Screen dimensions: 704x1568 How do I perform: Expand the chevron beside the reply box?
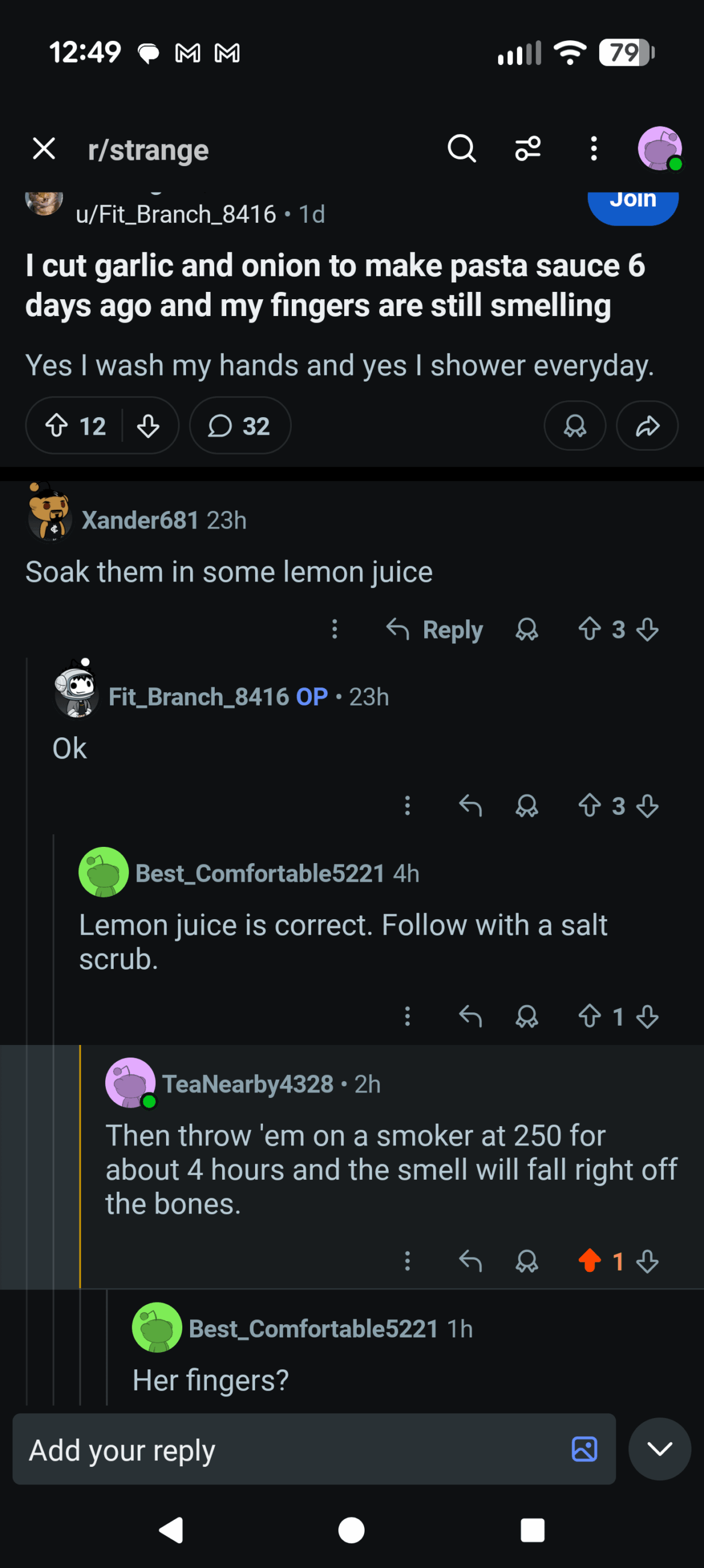tap(660, 1451)
